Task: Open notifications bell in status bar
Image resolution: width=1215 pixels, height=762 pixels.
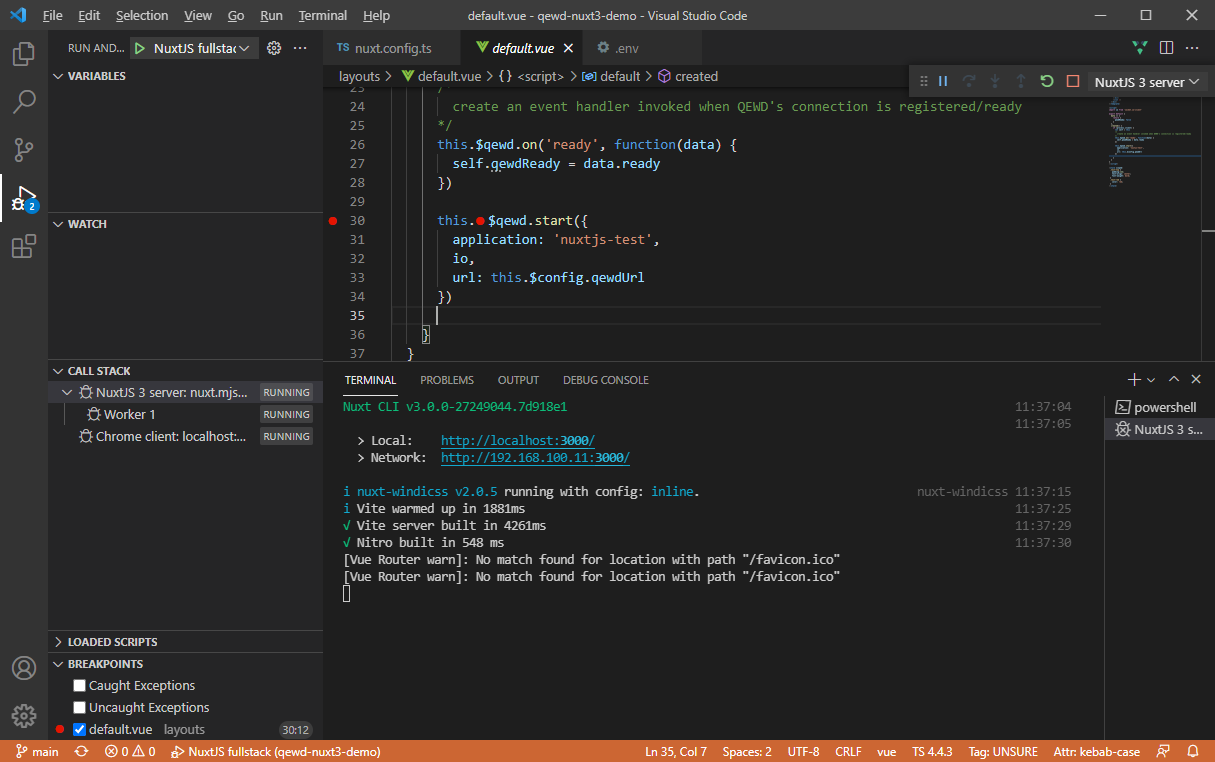Action: coord(1193,751)
